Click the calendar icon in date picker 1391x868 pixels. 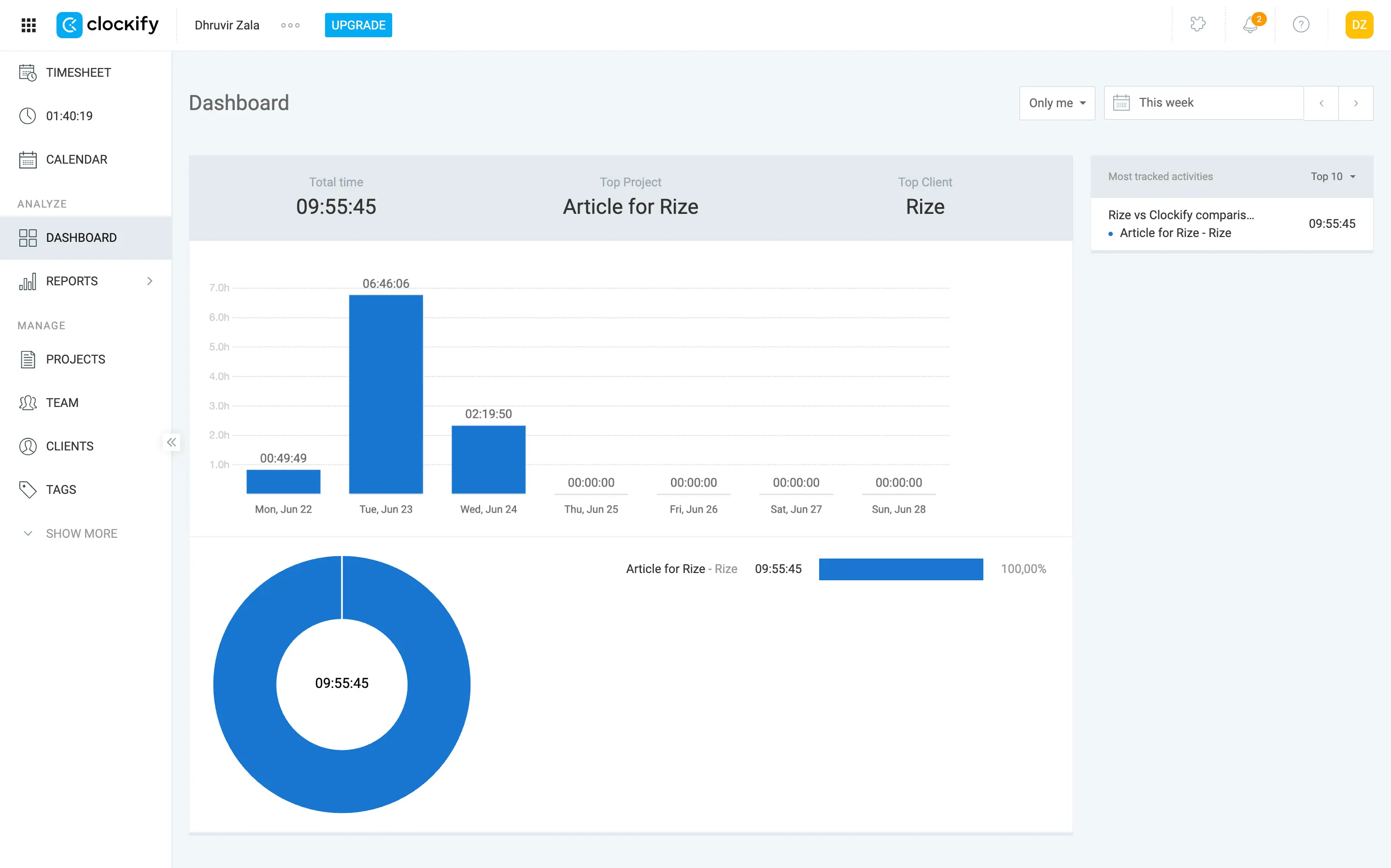coord(1121,103)
